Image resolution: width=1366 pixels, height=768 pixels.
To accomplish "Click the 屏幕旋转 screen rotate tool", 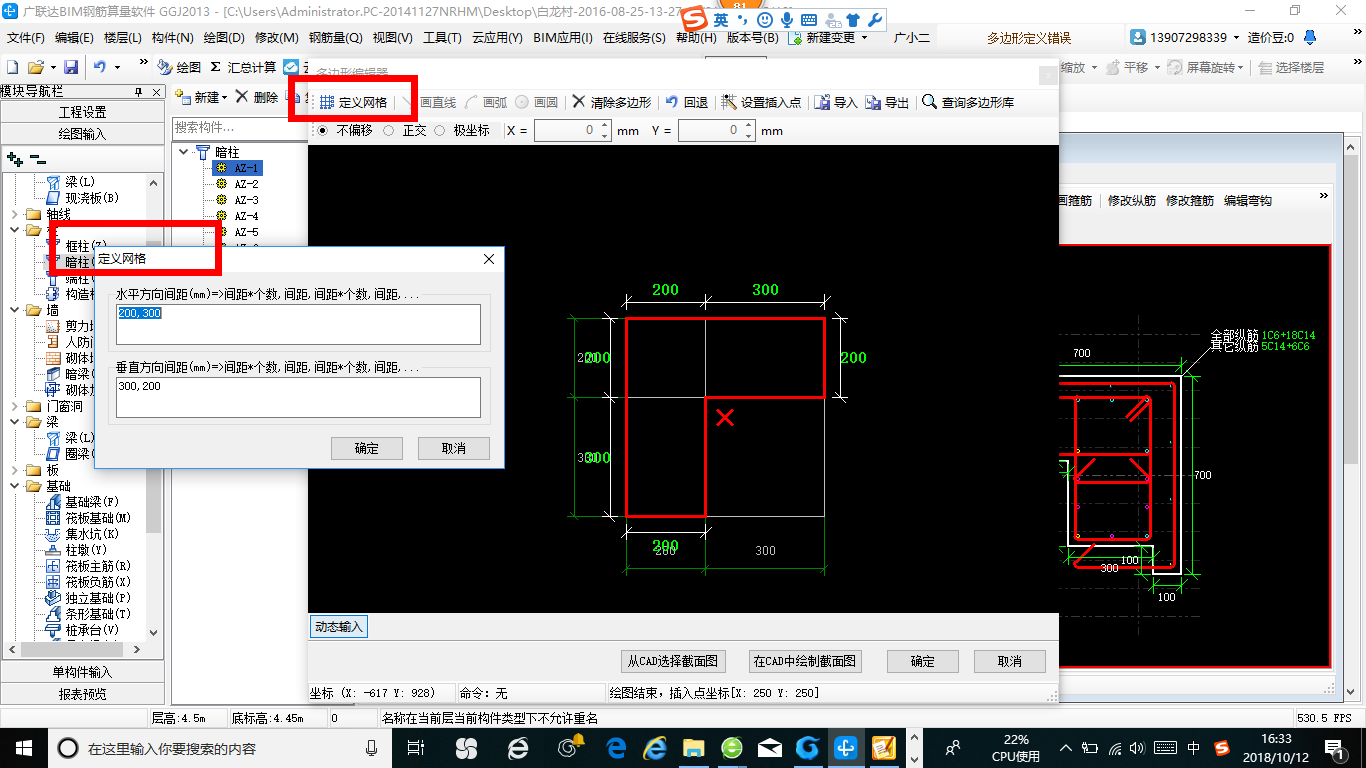I will point(1205,67).
